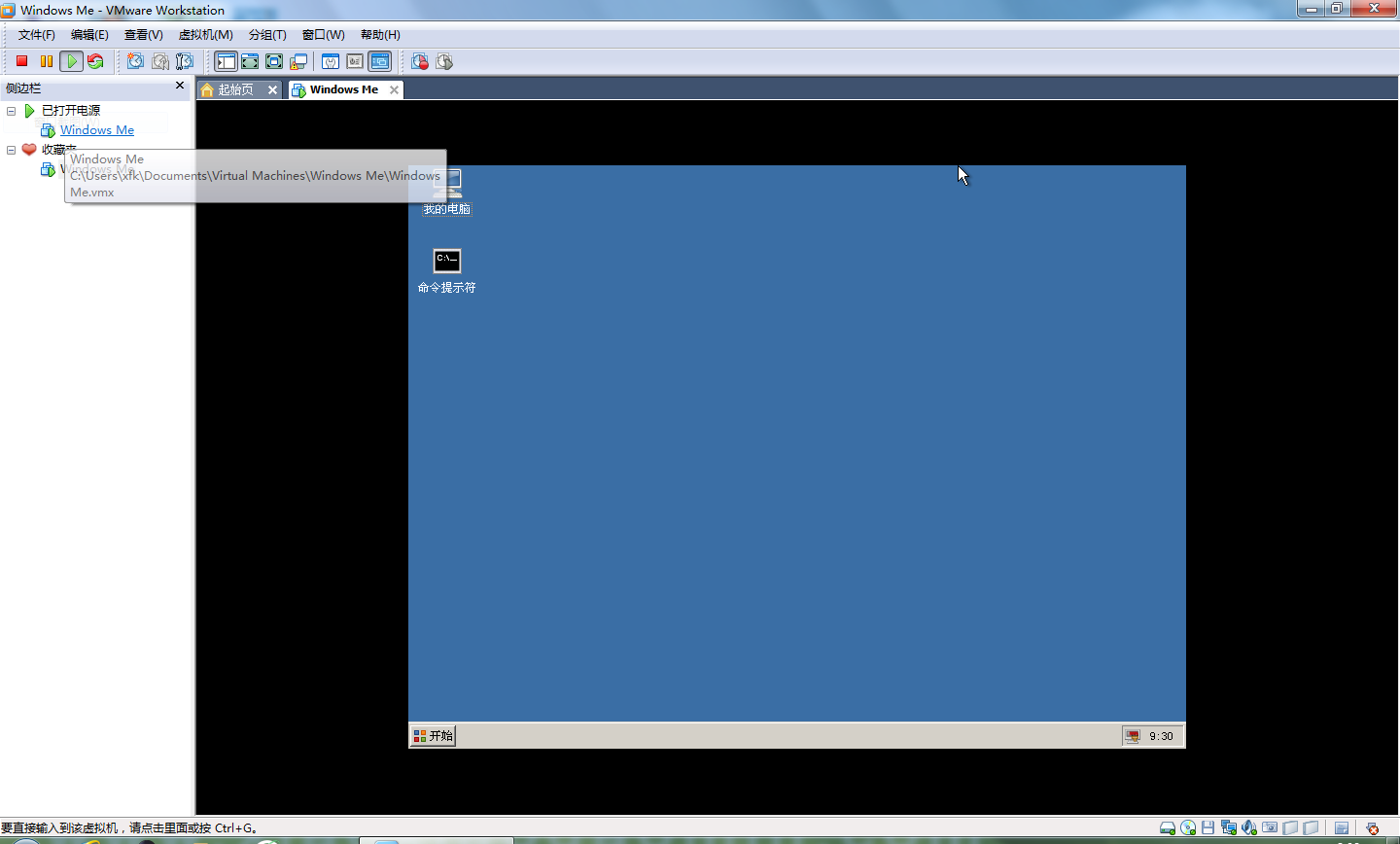Select 命令提示符 icon on guest desktop
Screen dimensions: 1400x844
447,271
